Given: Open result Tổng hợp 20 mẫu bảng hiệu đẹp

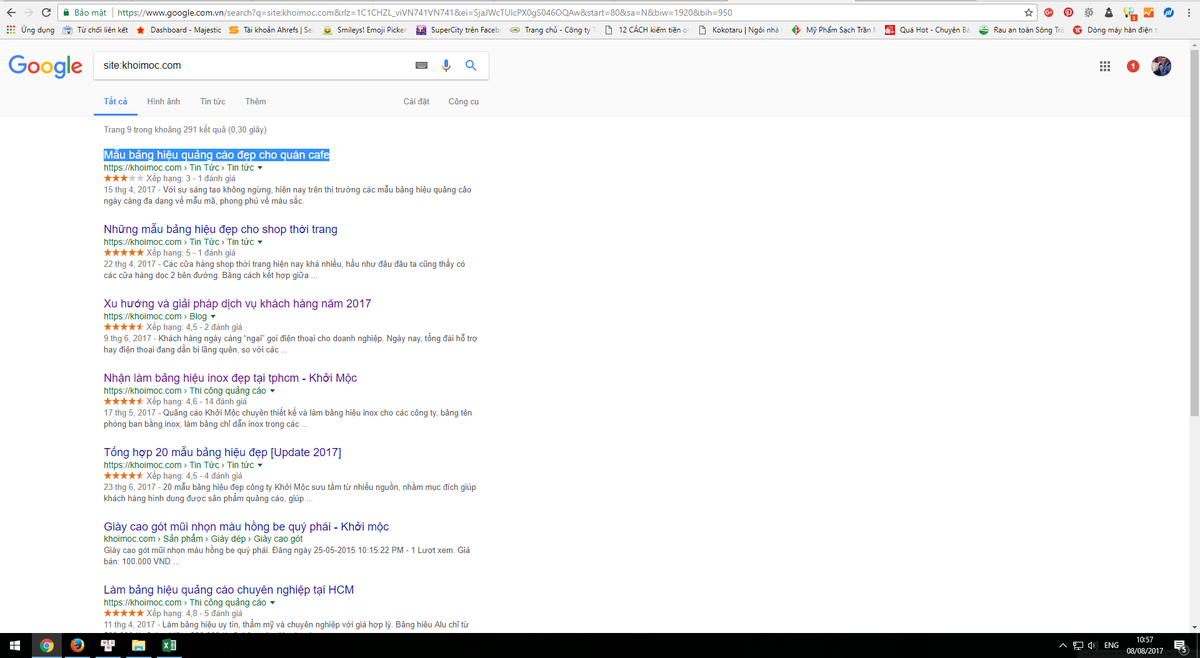Looking at the screenshot, I should [223, 452].
